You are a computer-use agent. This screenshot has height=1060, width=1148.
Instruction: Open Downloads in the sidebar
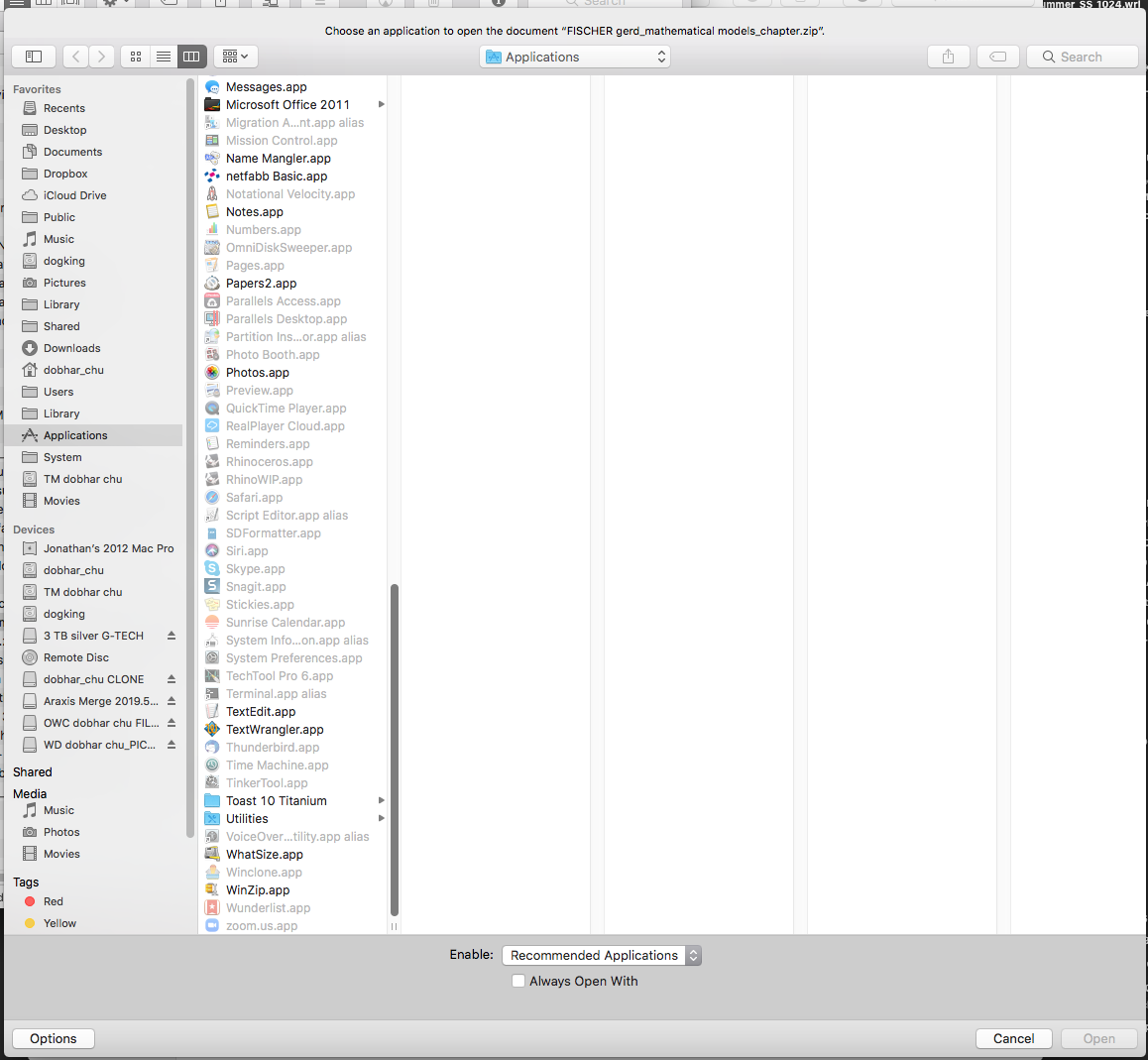click(x=71, y=348)
